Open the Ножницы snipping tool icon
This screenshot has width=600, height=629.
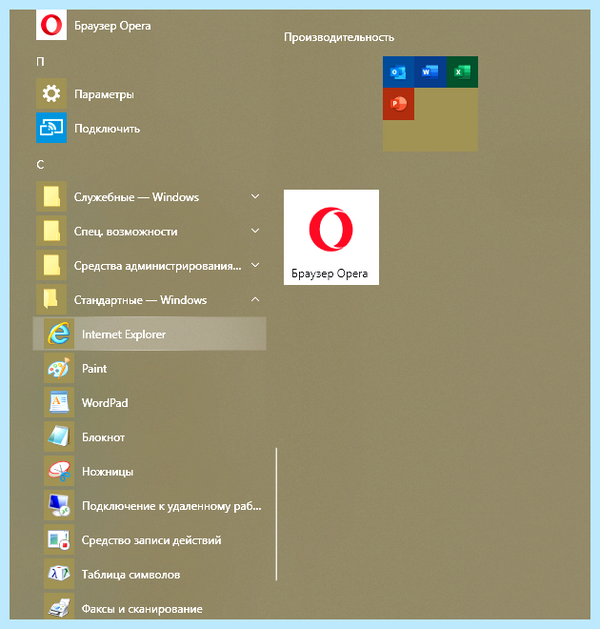59,471
